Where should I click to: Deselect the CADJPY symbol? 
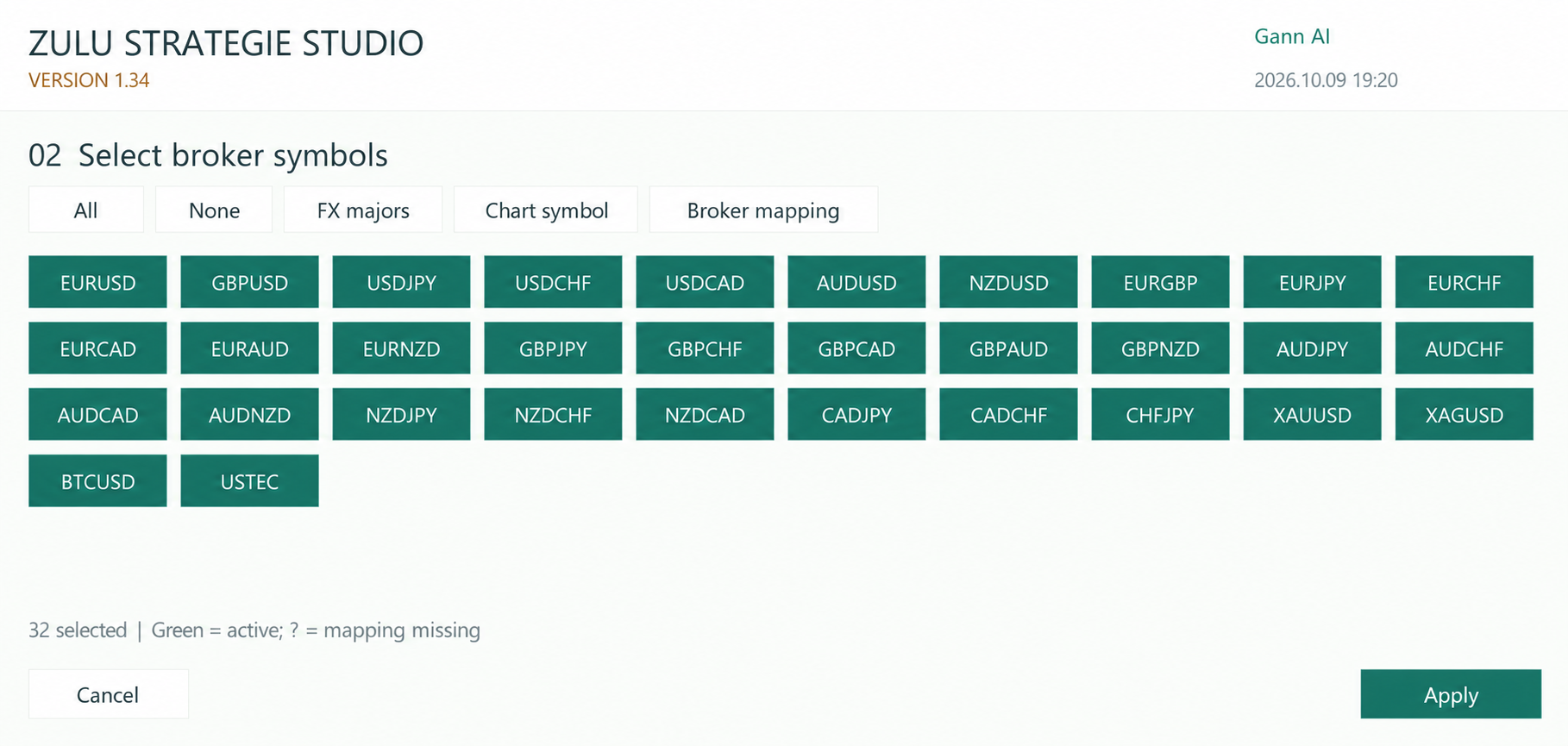pos(856,415)
